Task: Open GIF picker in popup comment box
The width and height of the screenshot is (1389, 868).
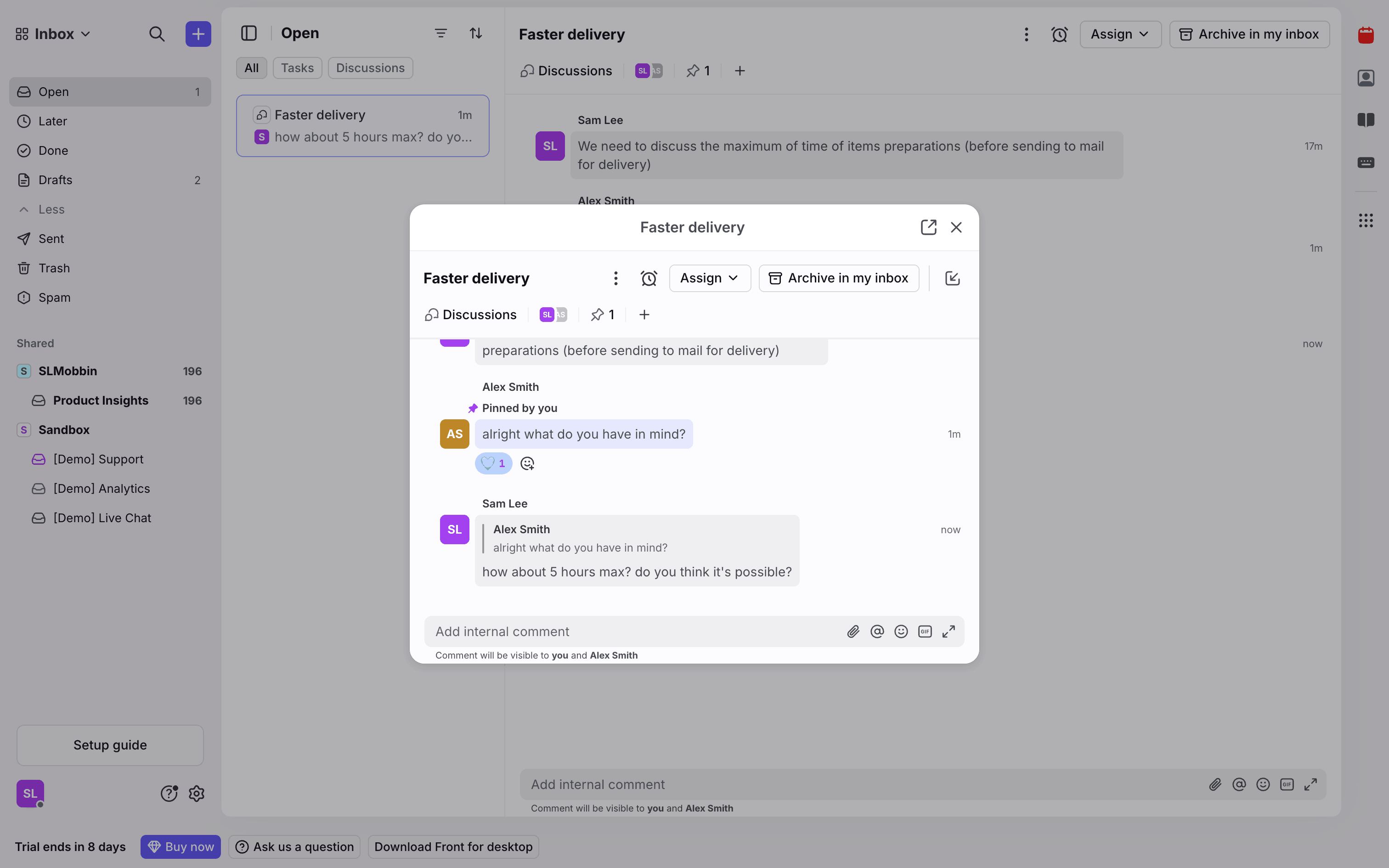Action: pos(925,631)
